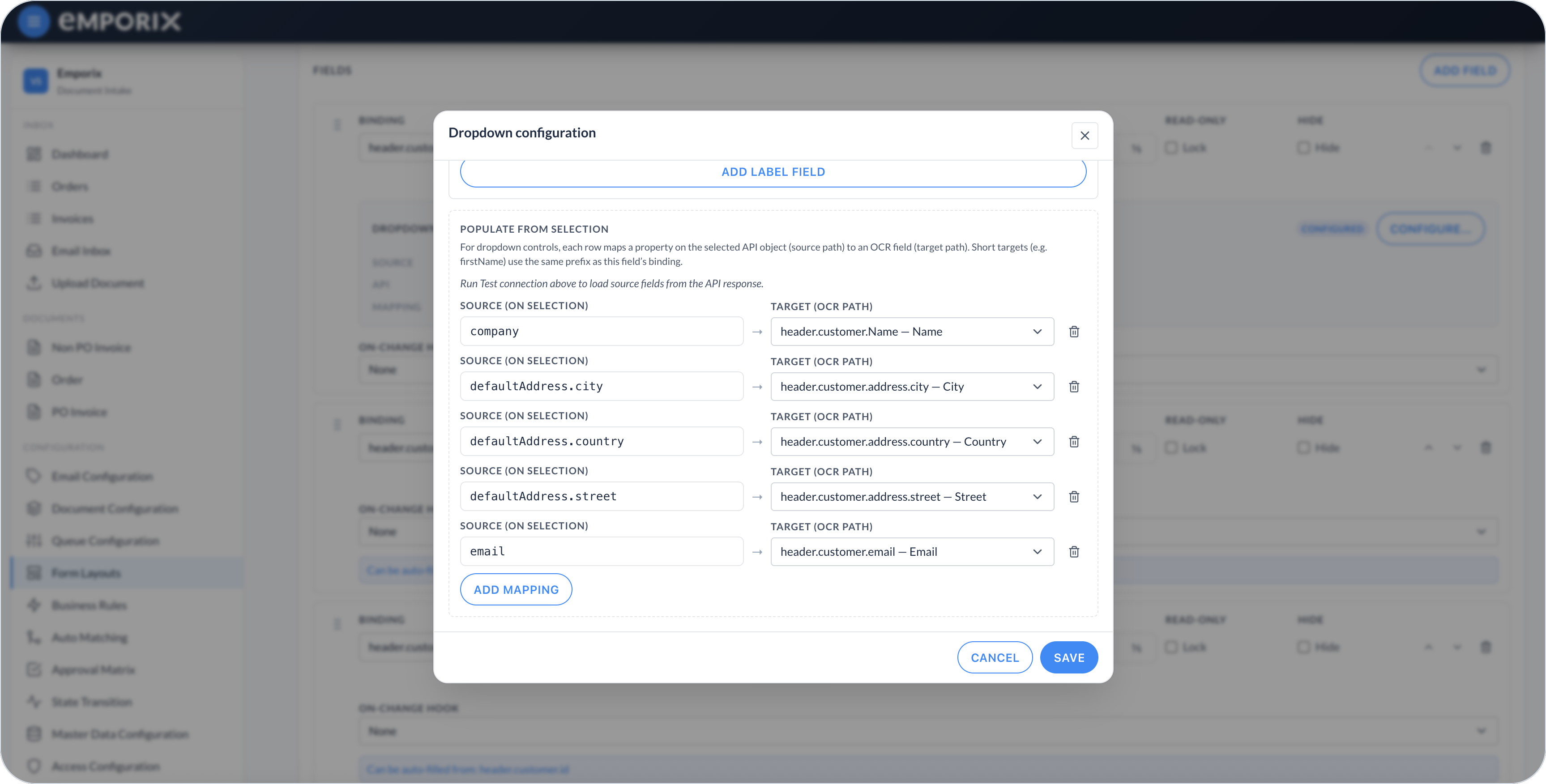Delete the defaultAddress.city mapping row
The width and height of the screenshot is (1546, 784).
click(1074, 387)
